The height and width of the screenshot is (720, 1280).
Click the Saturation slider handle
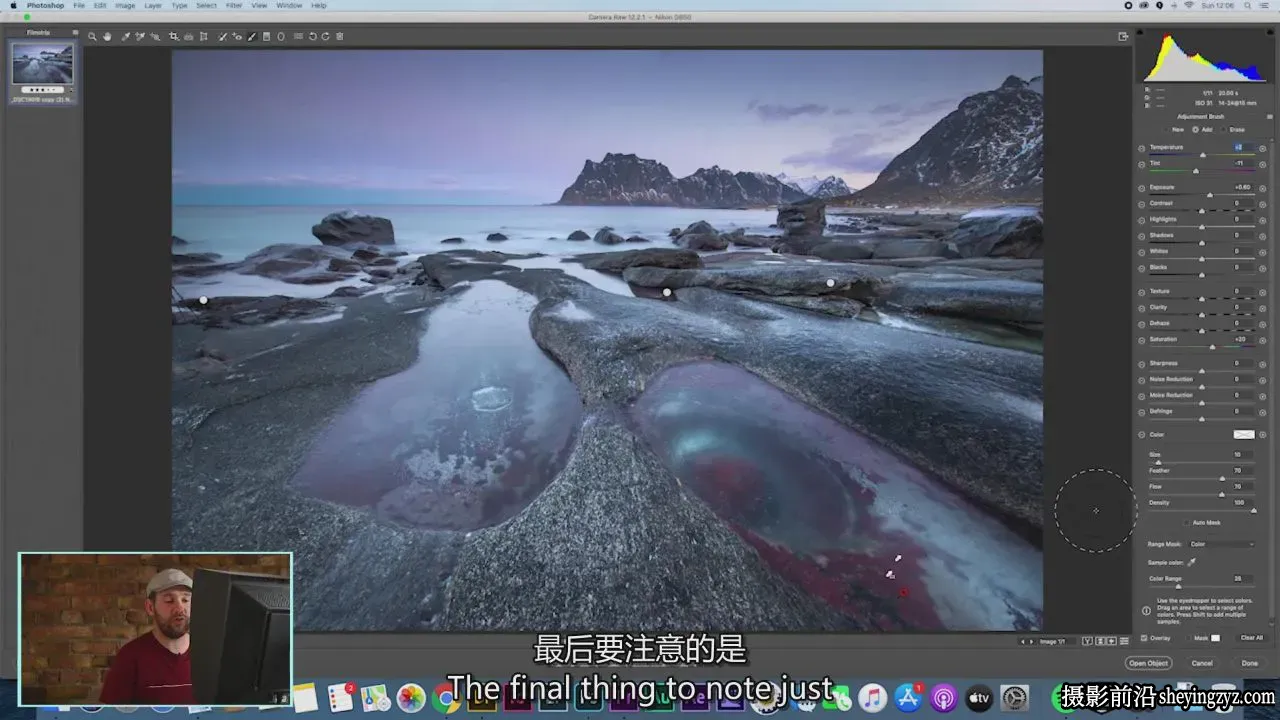click(x=1212, y=346)
